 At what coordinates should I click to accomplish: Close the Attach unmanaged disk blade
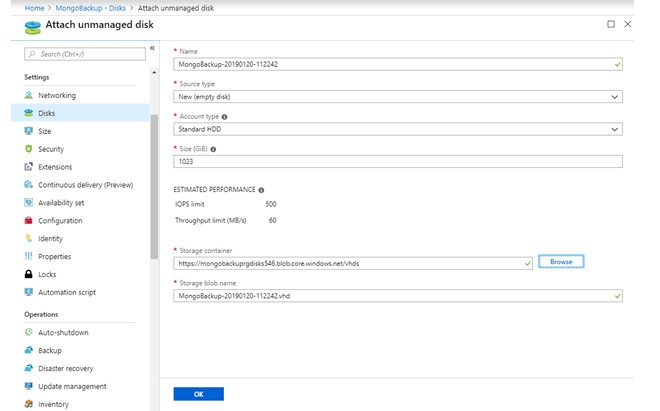click(628, 24)
